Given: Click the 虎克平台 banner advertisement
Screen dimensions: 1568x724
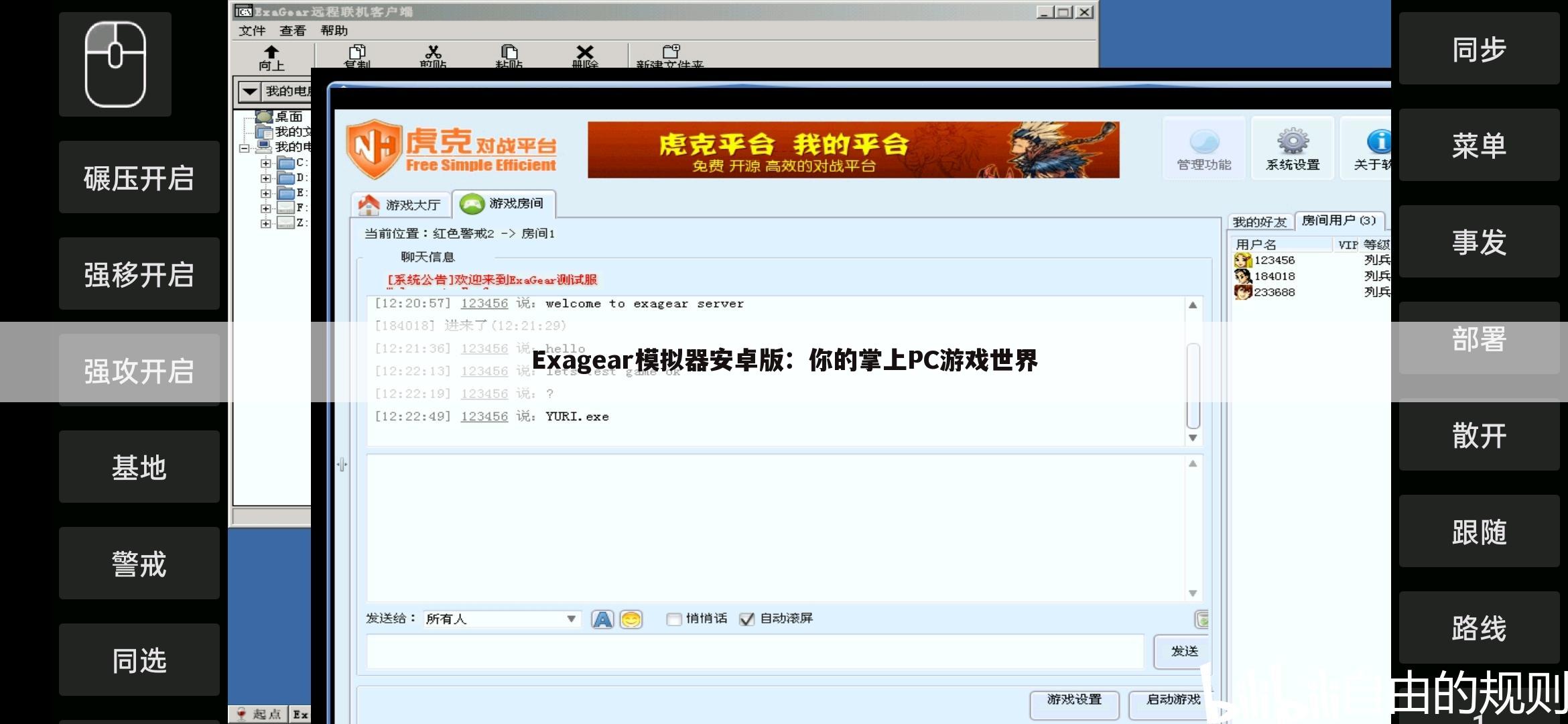Looking at the screenshot, I should [853, 149].
